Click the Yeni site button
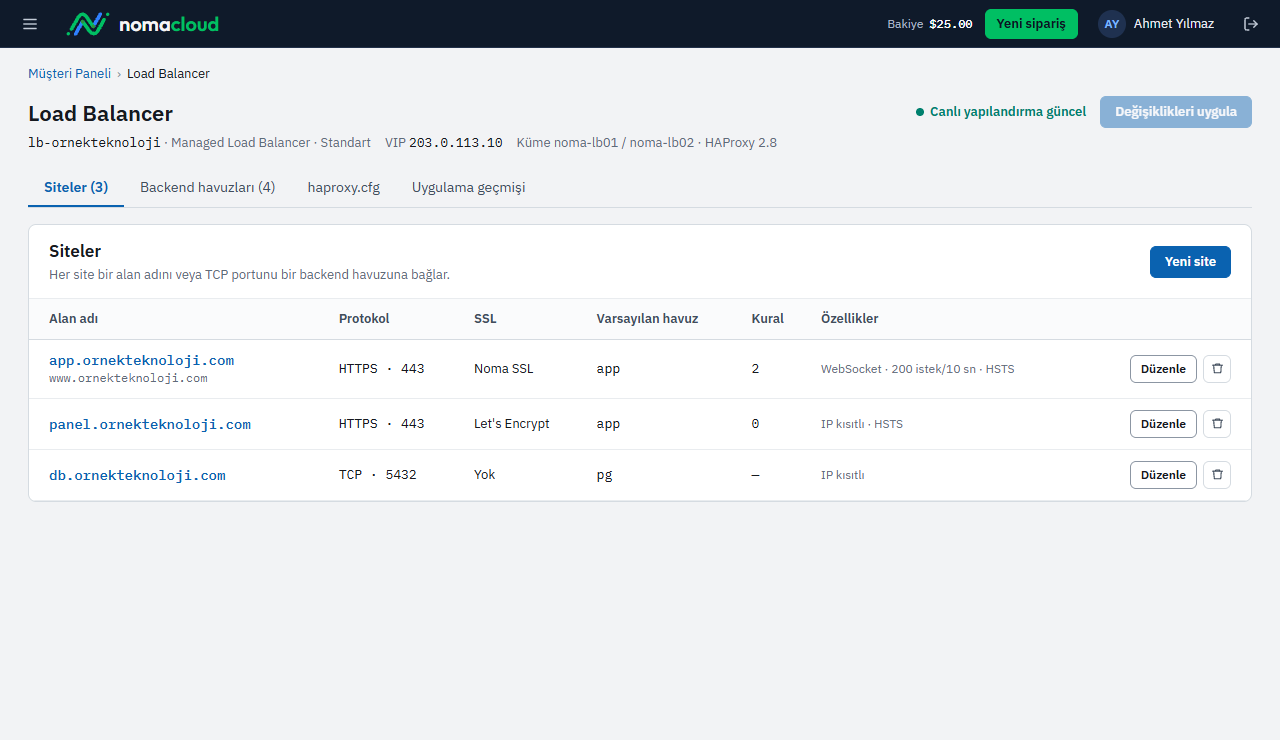Viewport: 1280px width, 740px height. pyautogui.click(x=1190, y=262)
